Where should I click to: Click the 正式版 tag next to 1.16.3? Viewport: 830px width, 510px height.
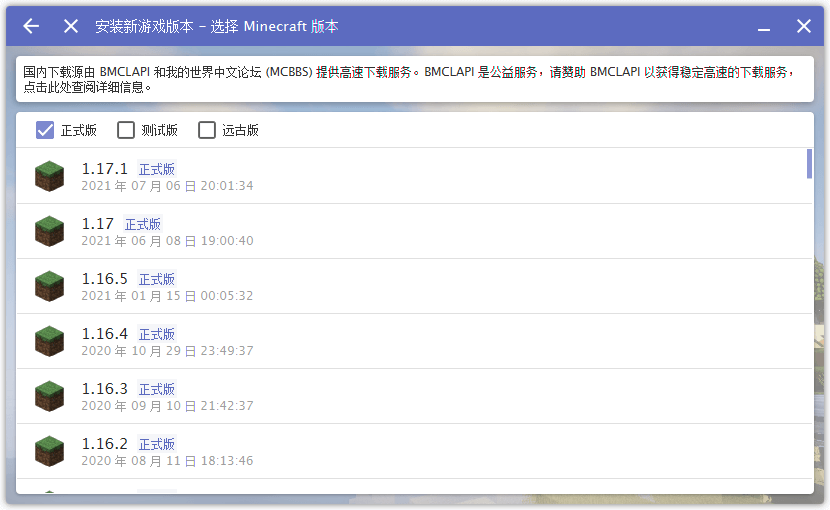(157, 389)
